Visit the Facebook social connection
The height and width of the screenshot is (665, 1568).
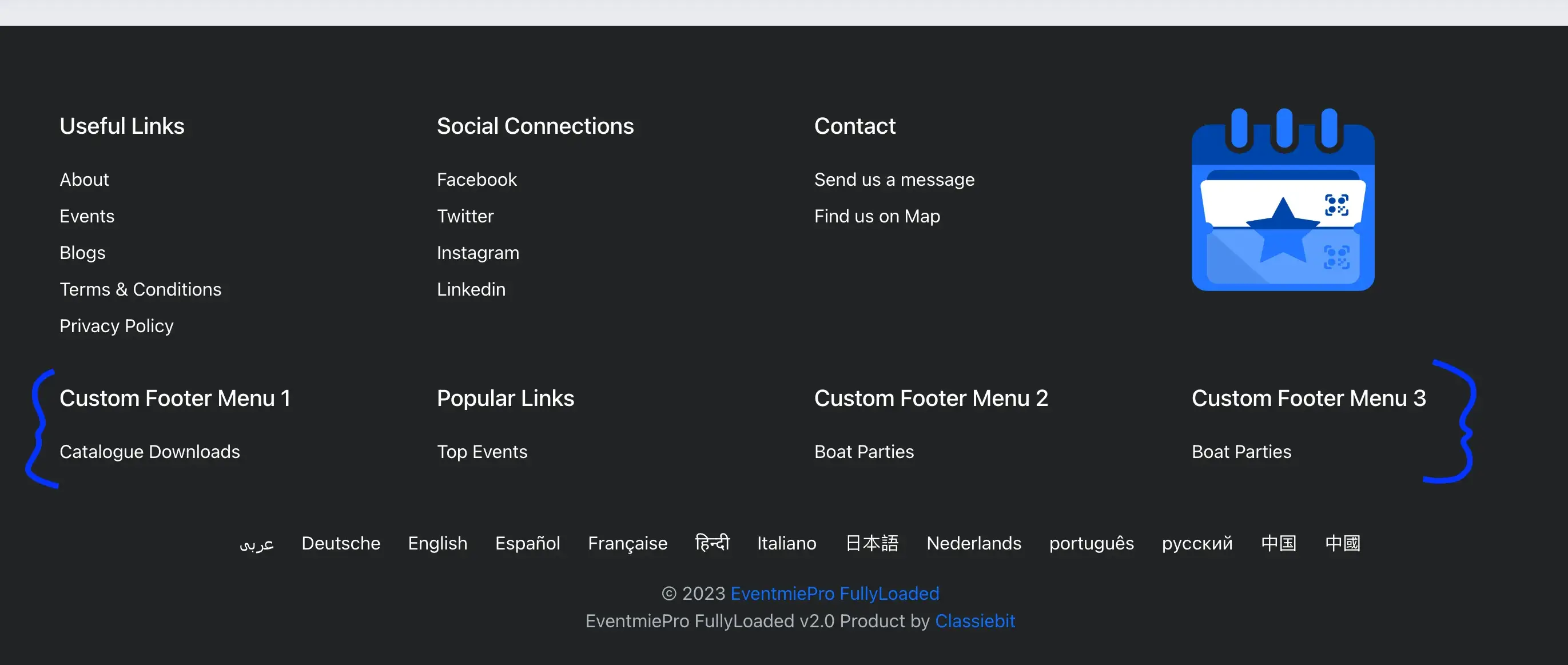[476, 180]
